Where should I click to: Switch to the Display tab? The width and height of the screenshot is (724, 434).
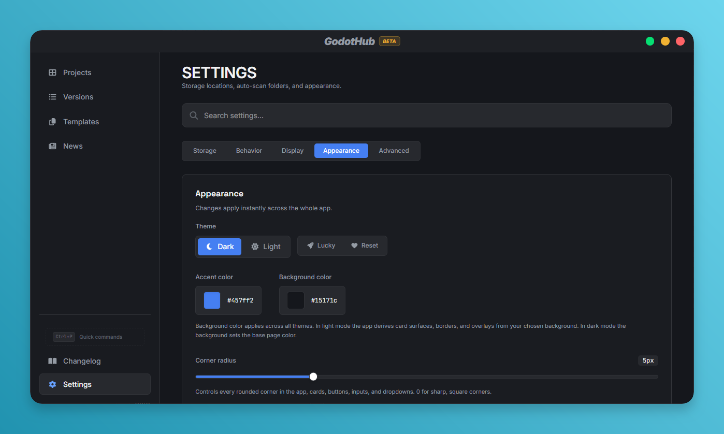point(292,151)
